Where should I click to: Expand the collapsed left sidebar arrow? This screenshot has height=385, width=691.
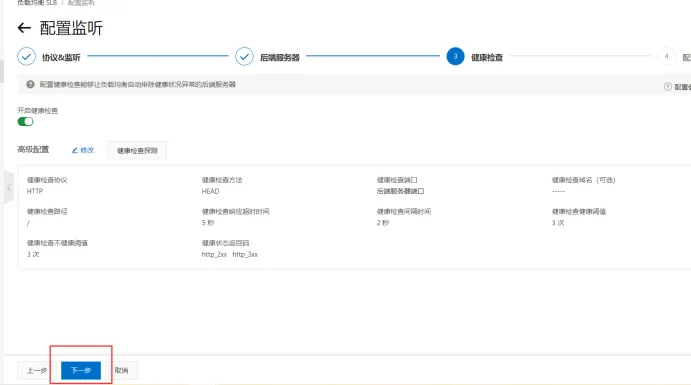pyautogui.click(x=9, y=187)
